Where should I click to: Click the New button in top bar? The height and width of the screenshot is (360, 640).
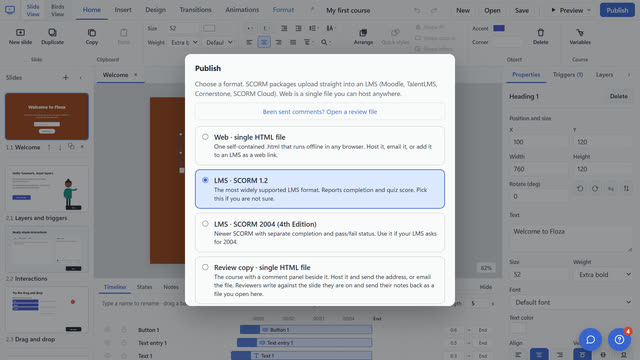[462, 10]
